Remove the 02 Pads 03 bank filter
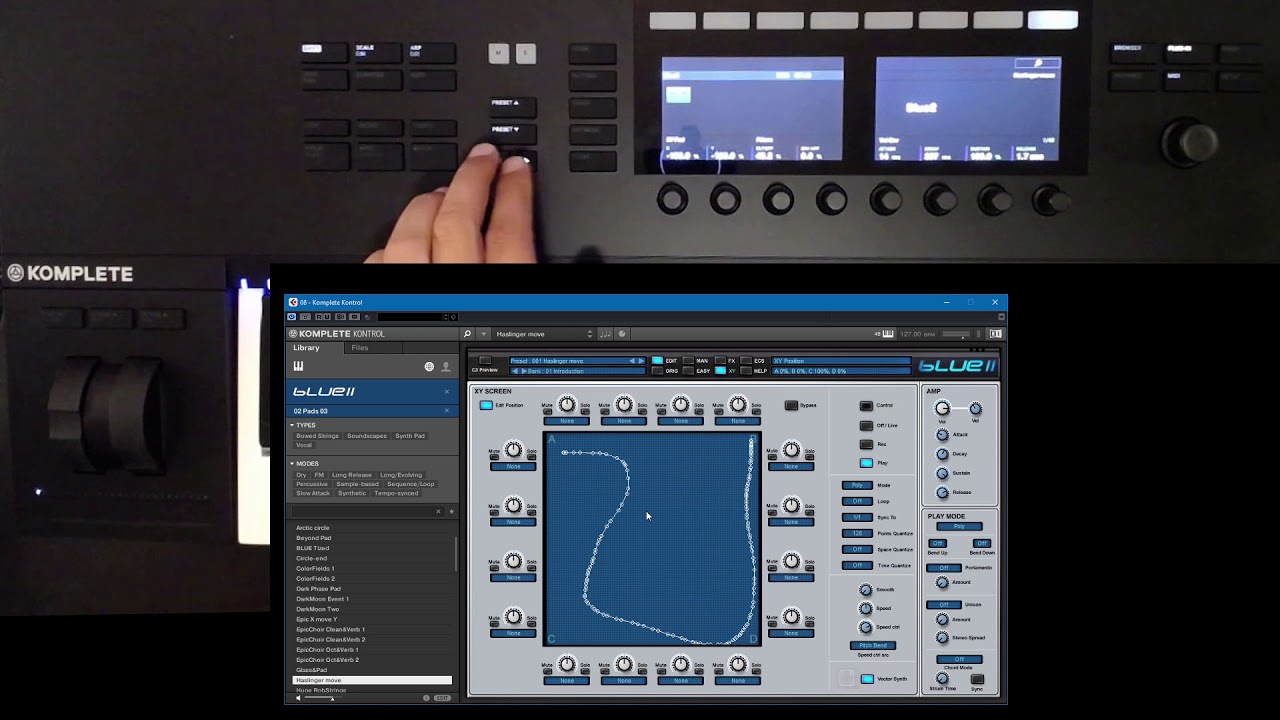The width and height of the screenshot is (1280, 720). tap(446, 411)
